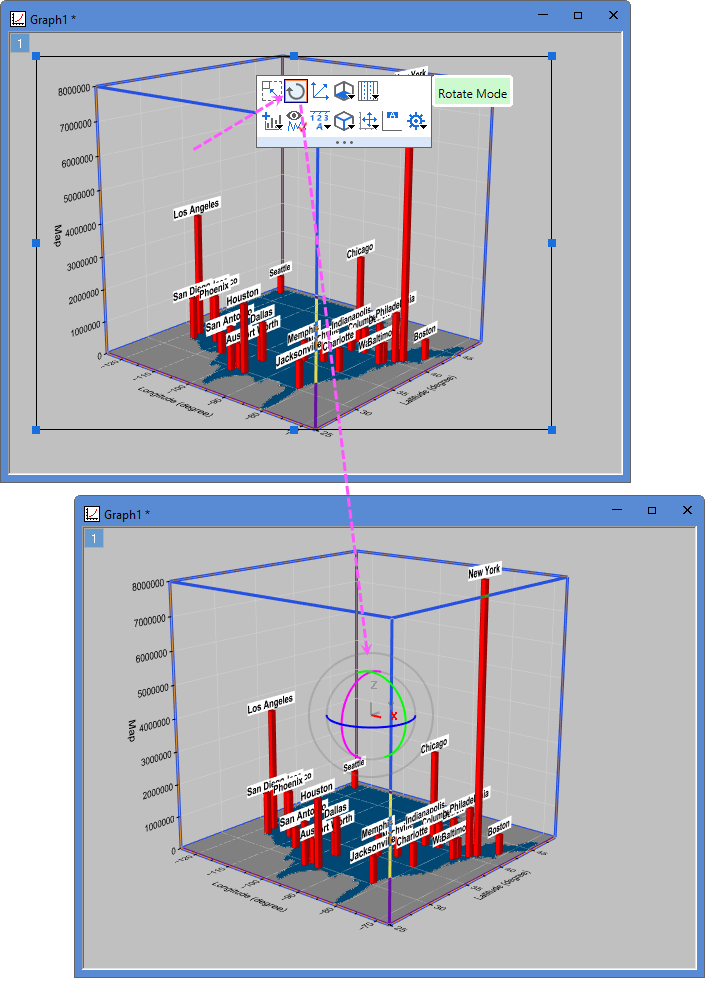Maximize the lower Graph1 window
Screen dimensions: 706x983
(x=652, y=510)
